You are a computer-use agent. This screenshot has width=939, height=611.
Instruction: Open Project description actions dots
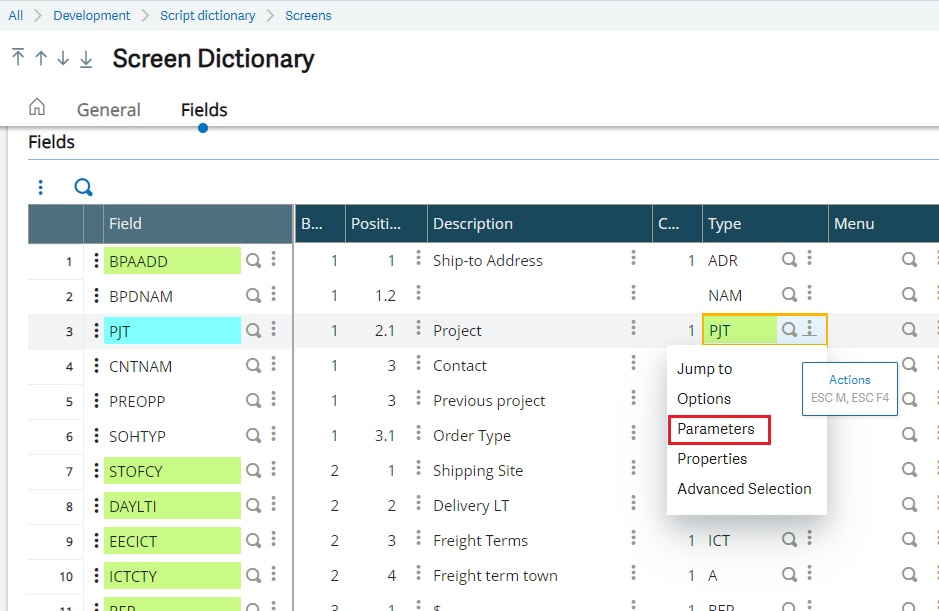(x=633, y=328)
